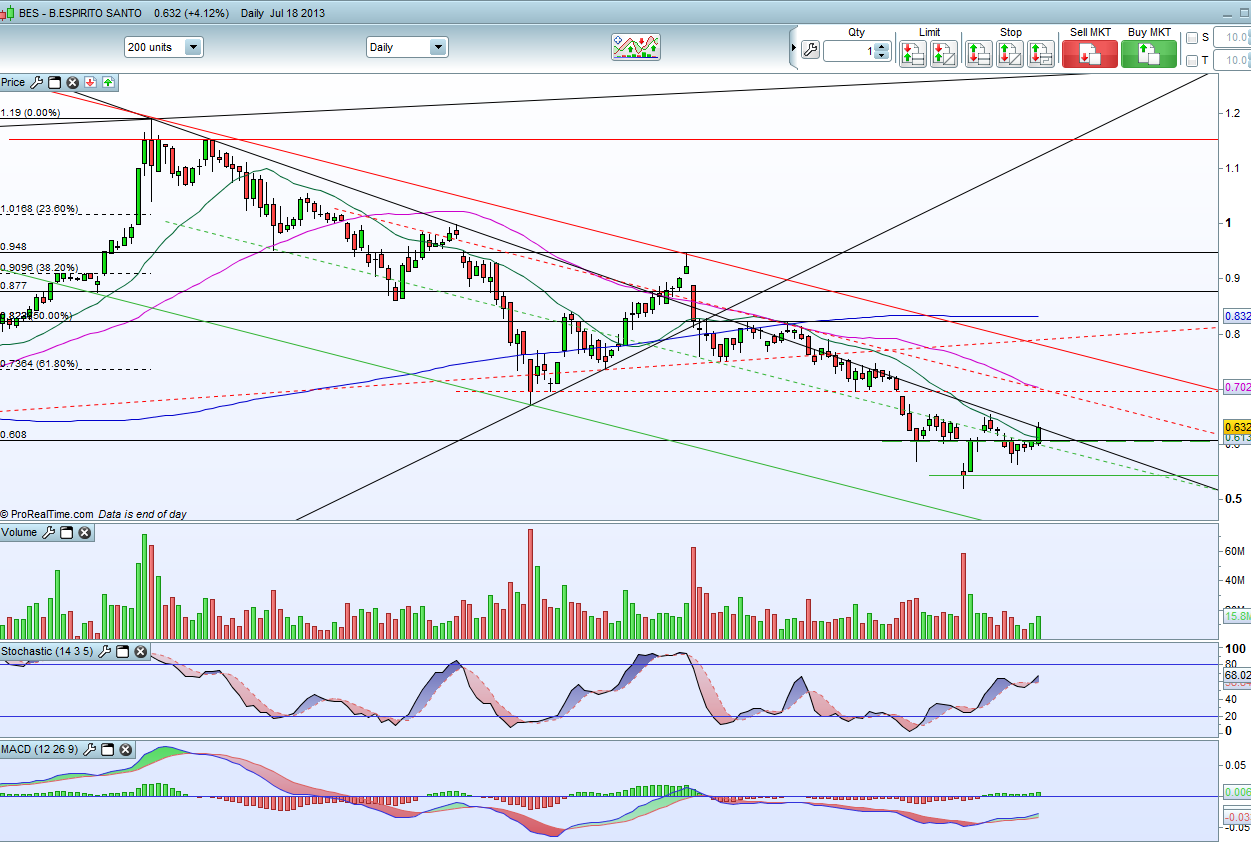Click the third Stop order icon
Image resolution: width=1251 pixels, height=843 pixels.
tap(1041, 53)
